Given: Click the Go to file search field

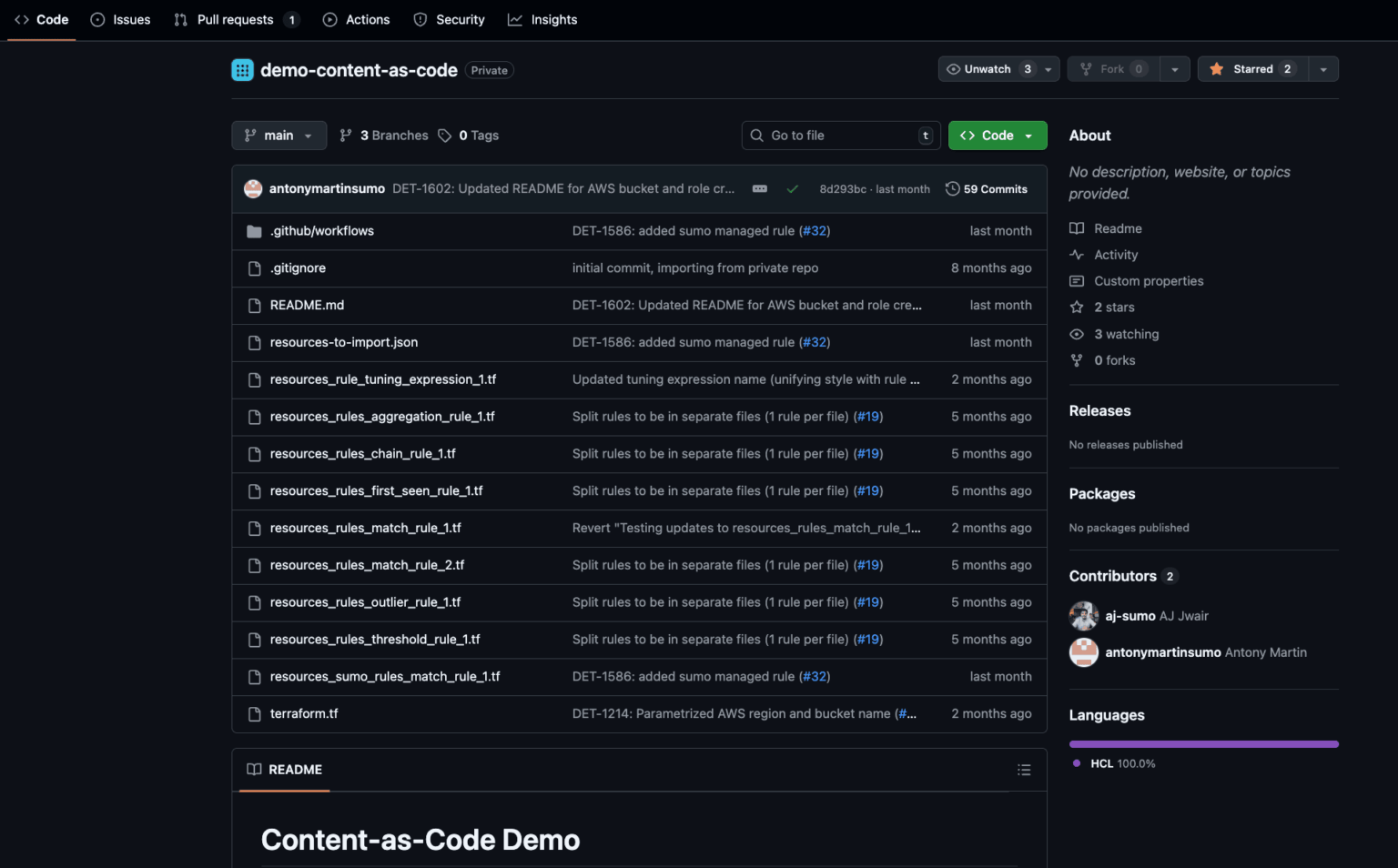Looking at the screenshot, I should click(x=839, y=135).
